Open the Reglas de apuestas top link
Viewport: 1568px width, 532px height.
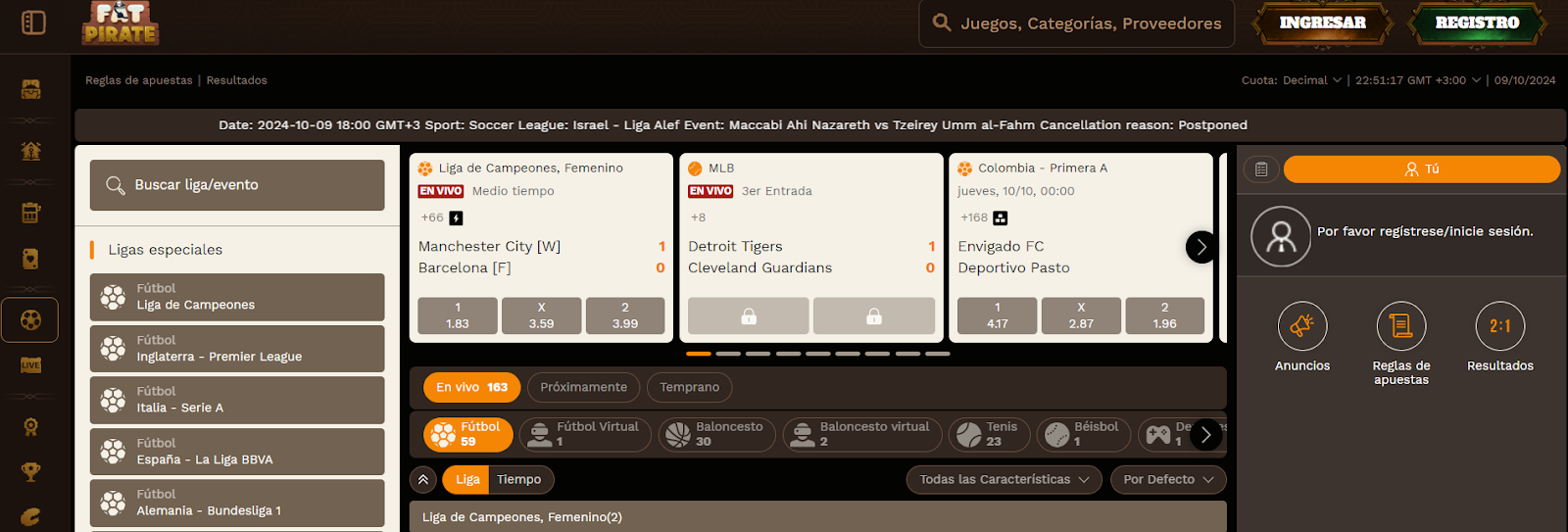[x=139, y=80]
